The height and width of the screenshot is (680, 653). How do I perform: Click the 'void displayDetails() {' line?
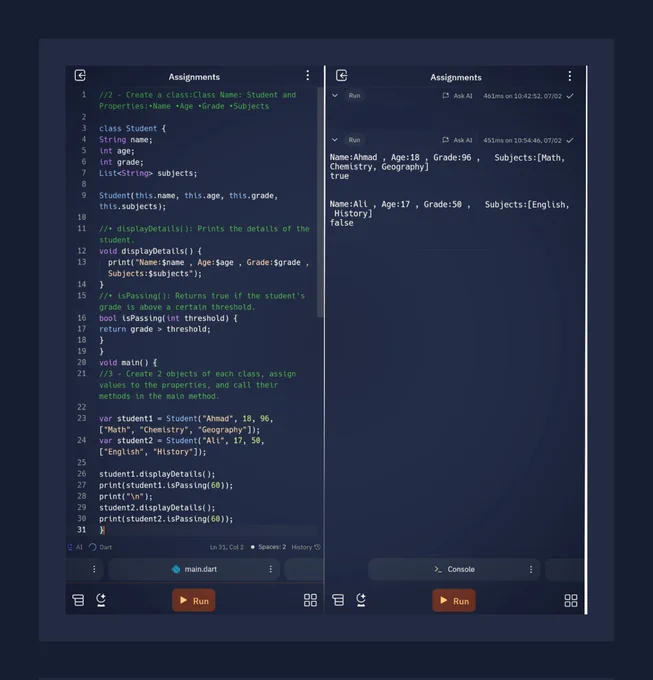click(150, 251)
